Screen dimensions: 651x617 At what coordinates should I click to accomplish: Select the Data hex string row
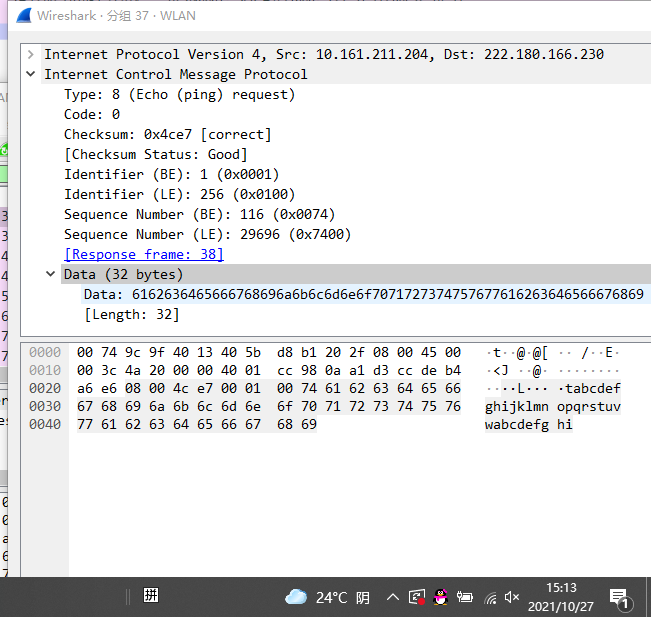click(x=364, y=294)
